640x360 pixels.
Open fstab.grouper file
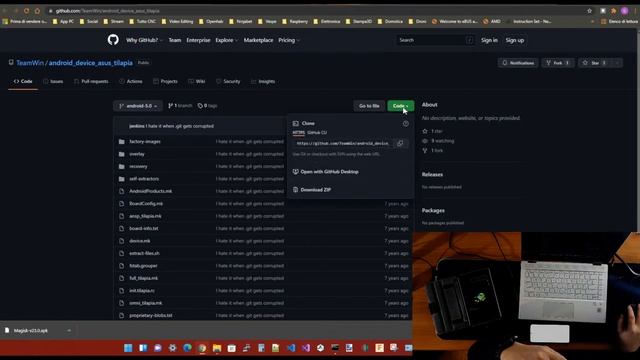[x=143, y=266]
